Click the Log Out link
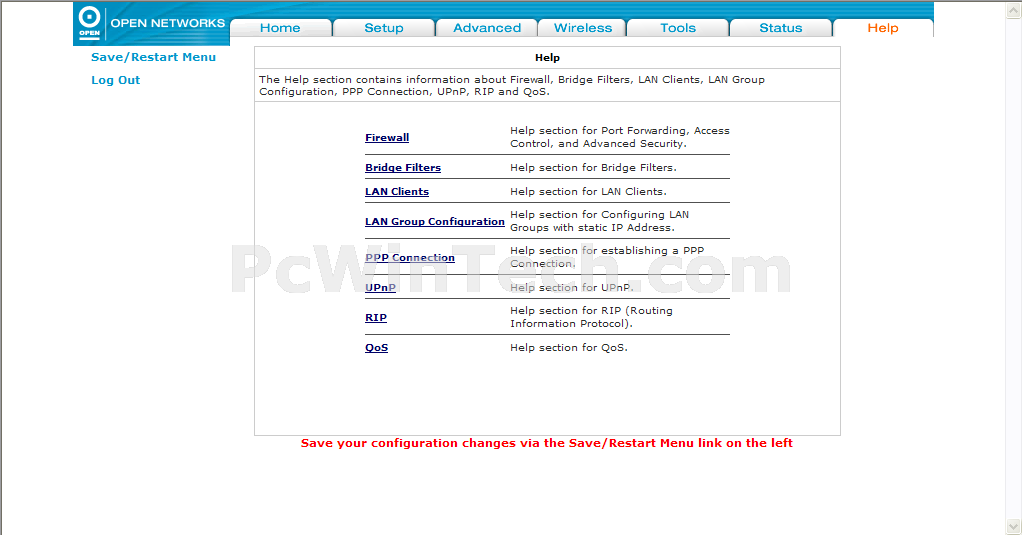The image size is (1022, 535). 115,80
